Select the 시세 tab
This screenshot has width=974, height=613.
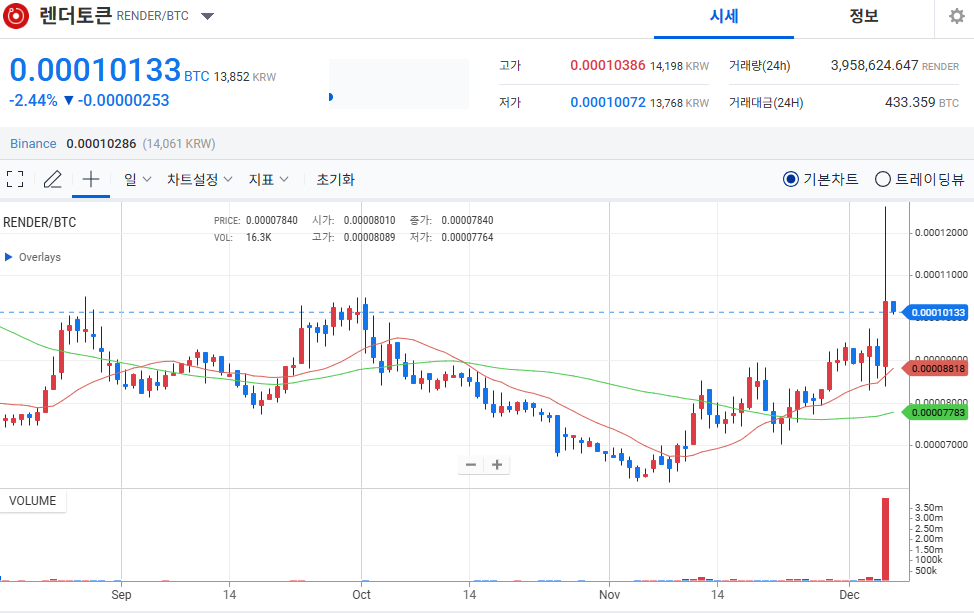pos(722,16)
